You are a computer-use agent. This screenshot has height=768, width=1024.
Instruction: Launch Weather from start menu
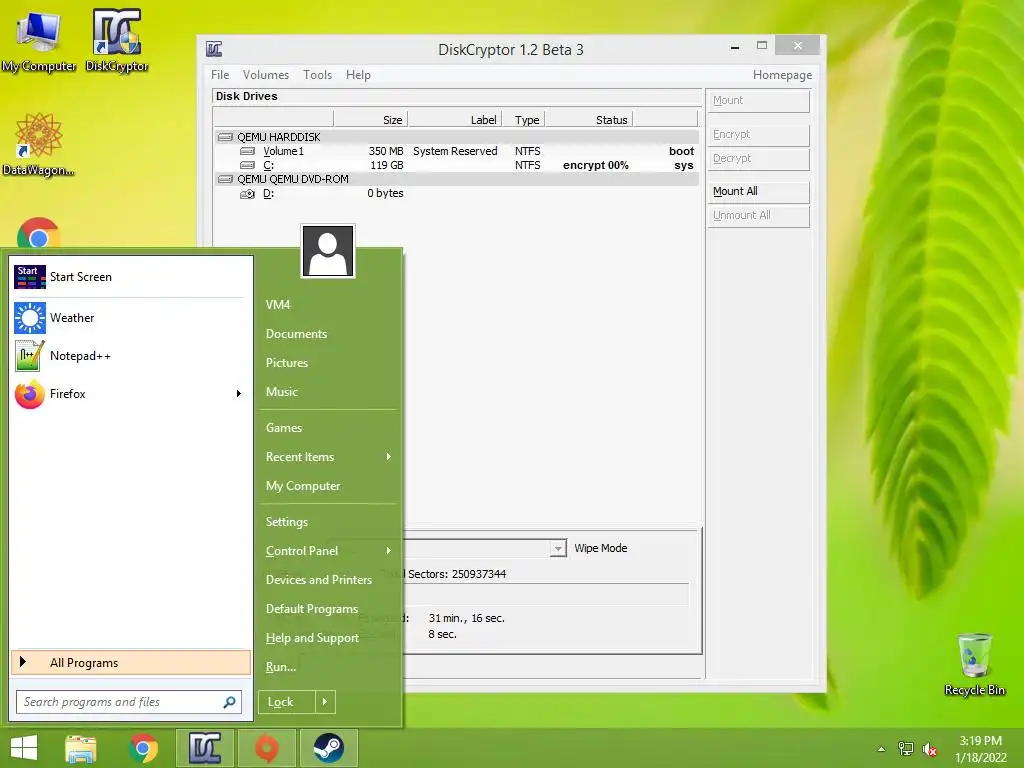click(x=131, y=317)
